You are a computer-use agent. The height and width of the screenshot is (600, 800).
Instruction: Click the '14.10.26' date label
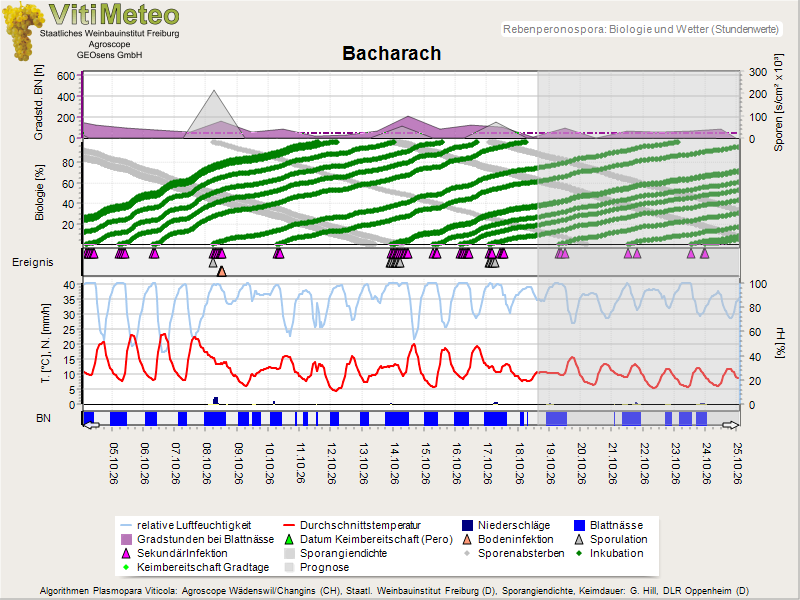pyautogui.click(x=394, y=463)
